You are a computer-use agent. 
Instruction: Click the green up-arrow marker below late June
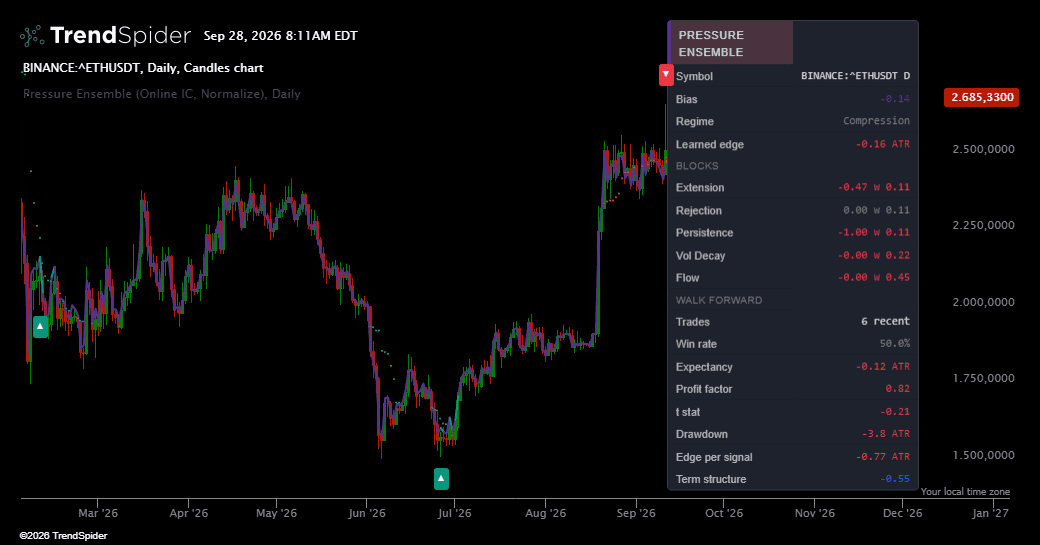point(441,479)
